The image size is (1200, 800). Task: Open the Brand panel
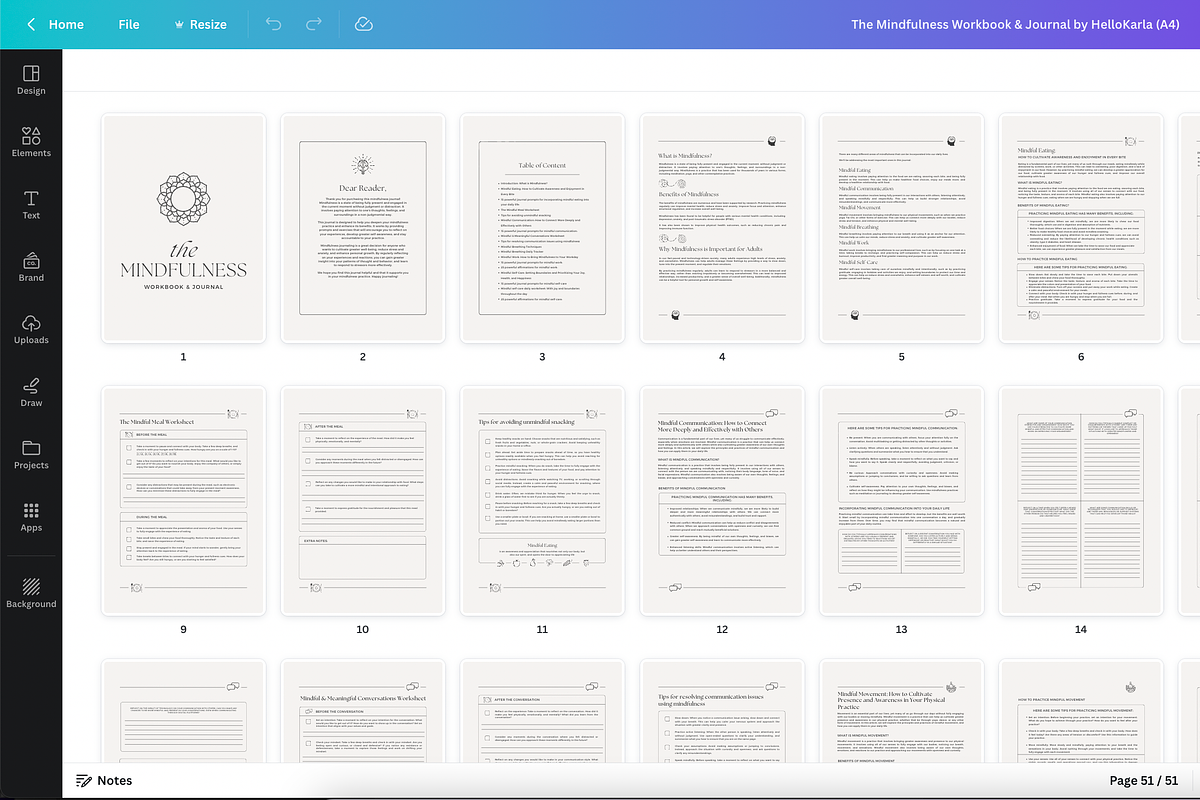[31, 267]
